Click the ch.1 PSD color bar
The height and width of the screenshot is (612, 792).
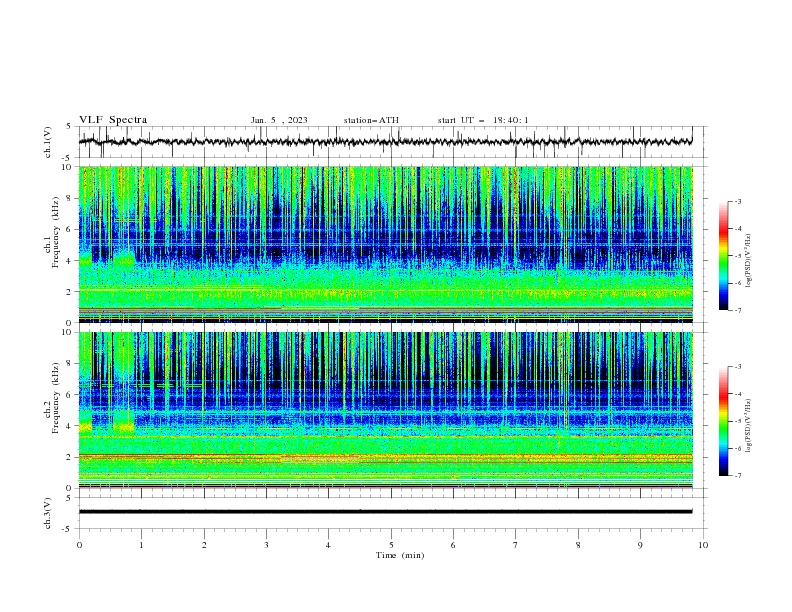[x=723, y=256]
